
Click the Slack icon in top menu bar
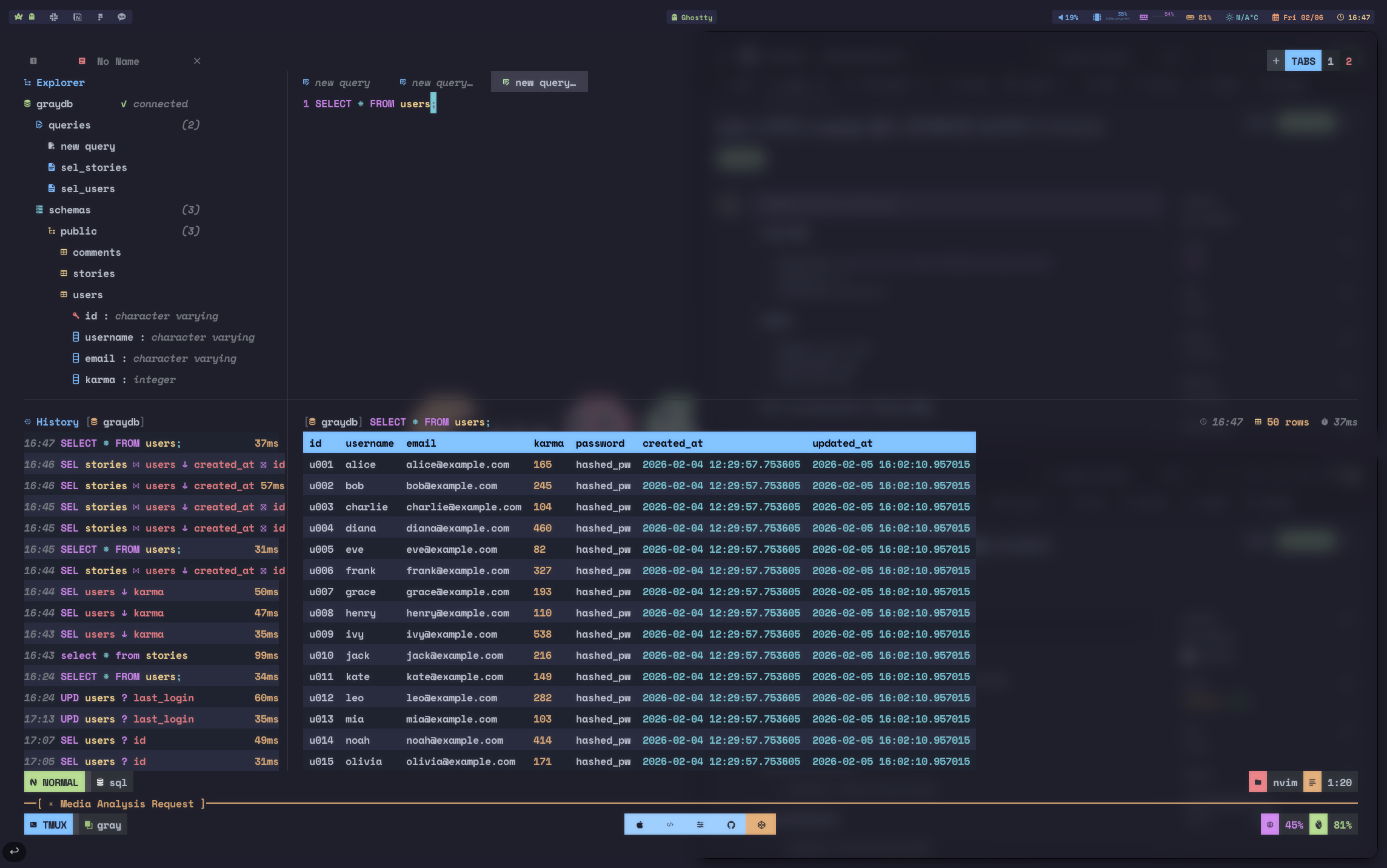click(x=54, y=17)
